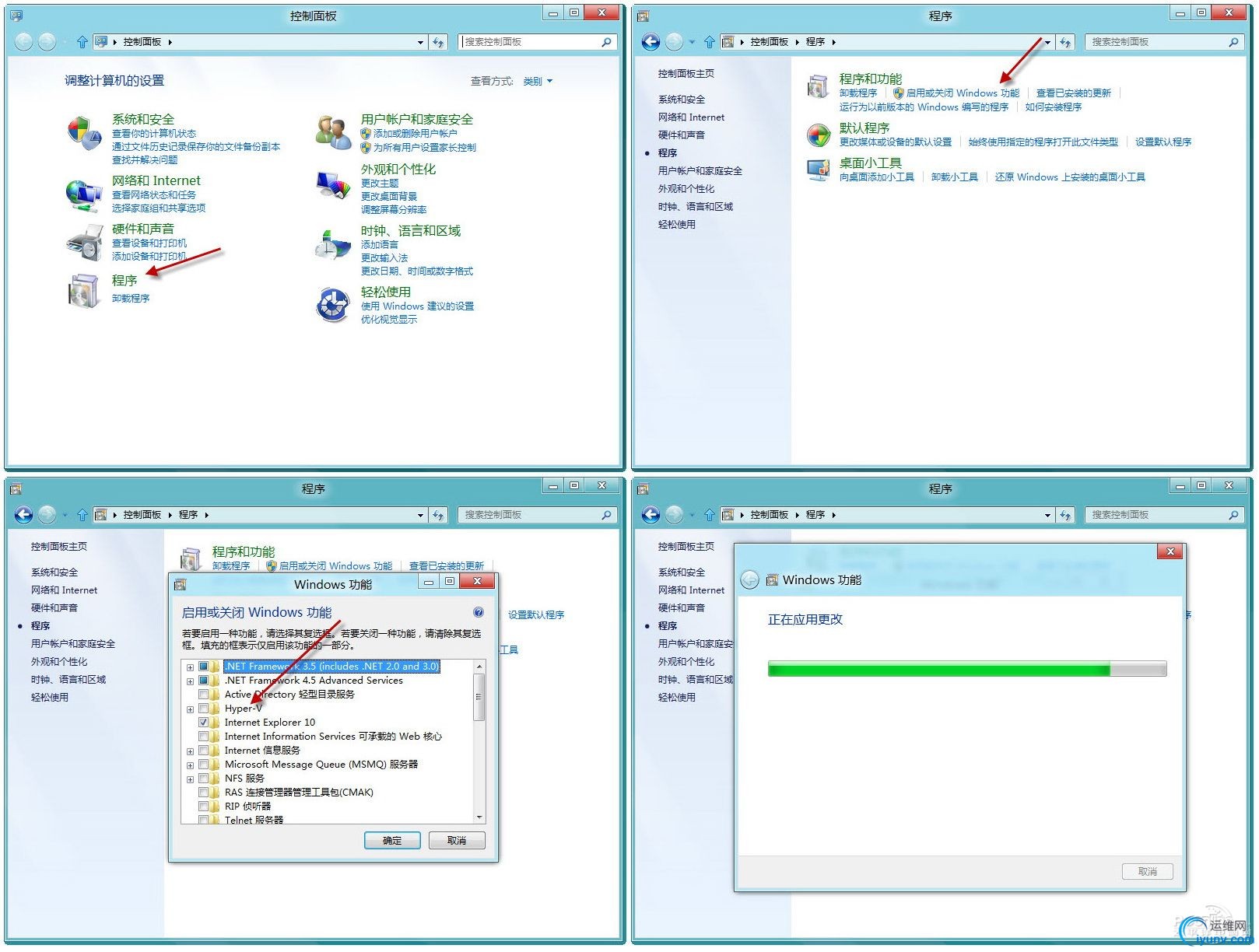This screenshot has height=952, width=1259.
Task: Expand the .NET Framework 4.5 Advanced Services node
Action: tap(190, 681)
